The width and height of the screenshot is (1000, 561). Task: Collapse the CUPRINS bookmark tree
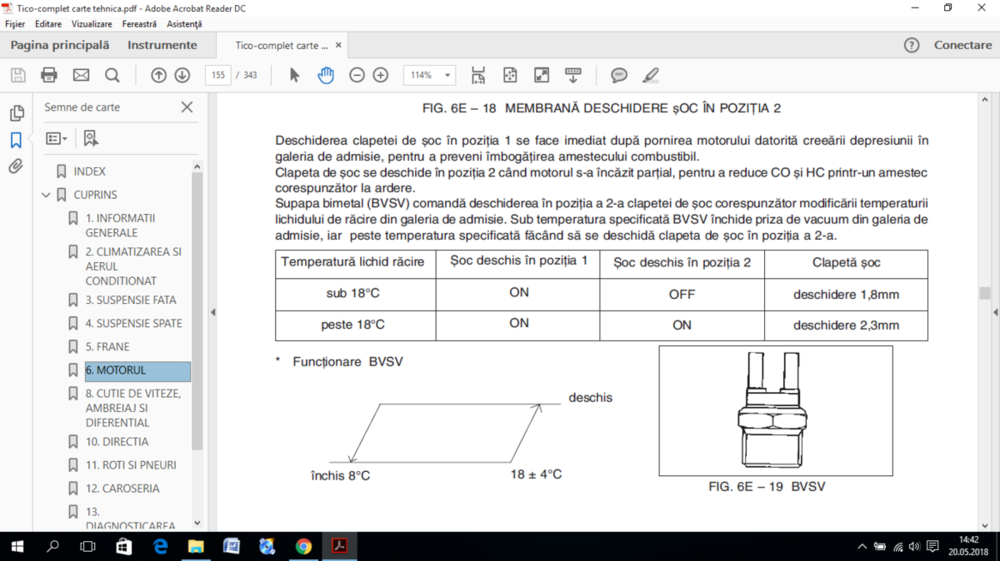pyautogui.click(x=46, y=195)
